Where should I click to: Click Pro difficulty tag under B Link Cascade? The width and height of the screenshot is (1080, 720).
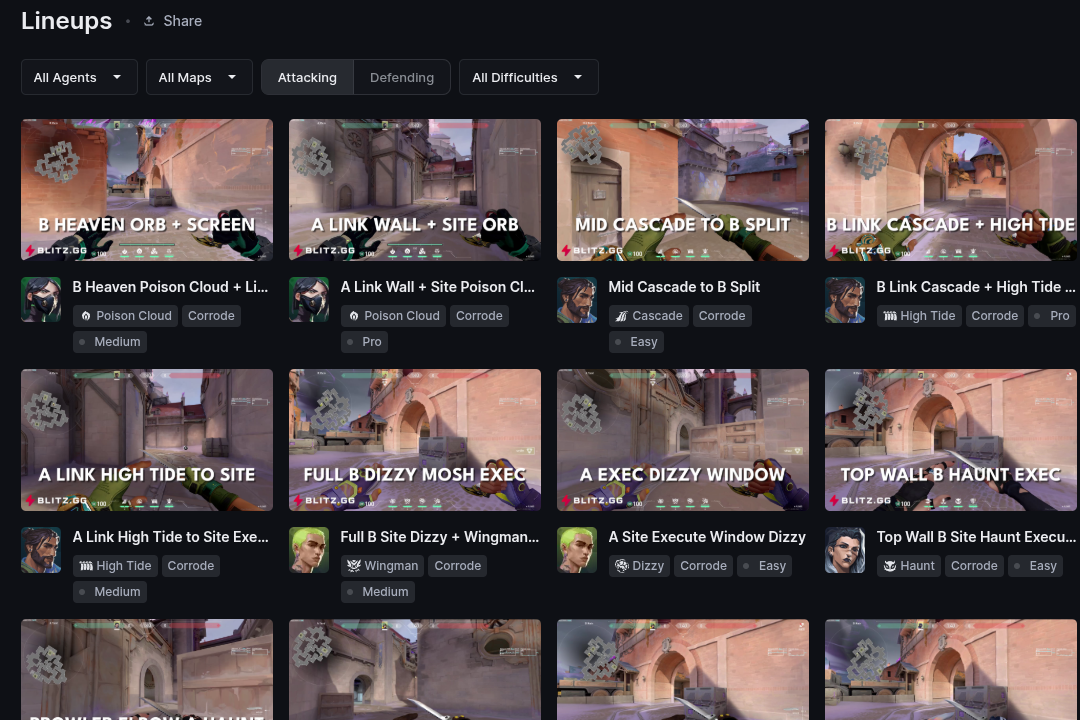(1052, 316)
